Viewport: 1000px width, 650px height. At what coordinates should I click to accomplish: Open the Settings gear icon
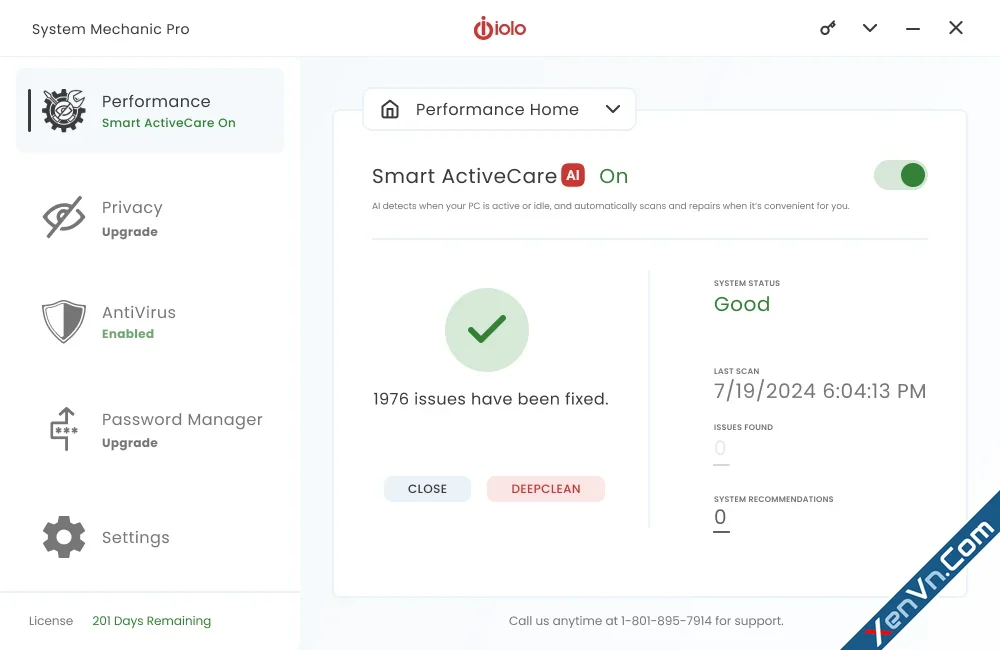[x=64, y=537]
